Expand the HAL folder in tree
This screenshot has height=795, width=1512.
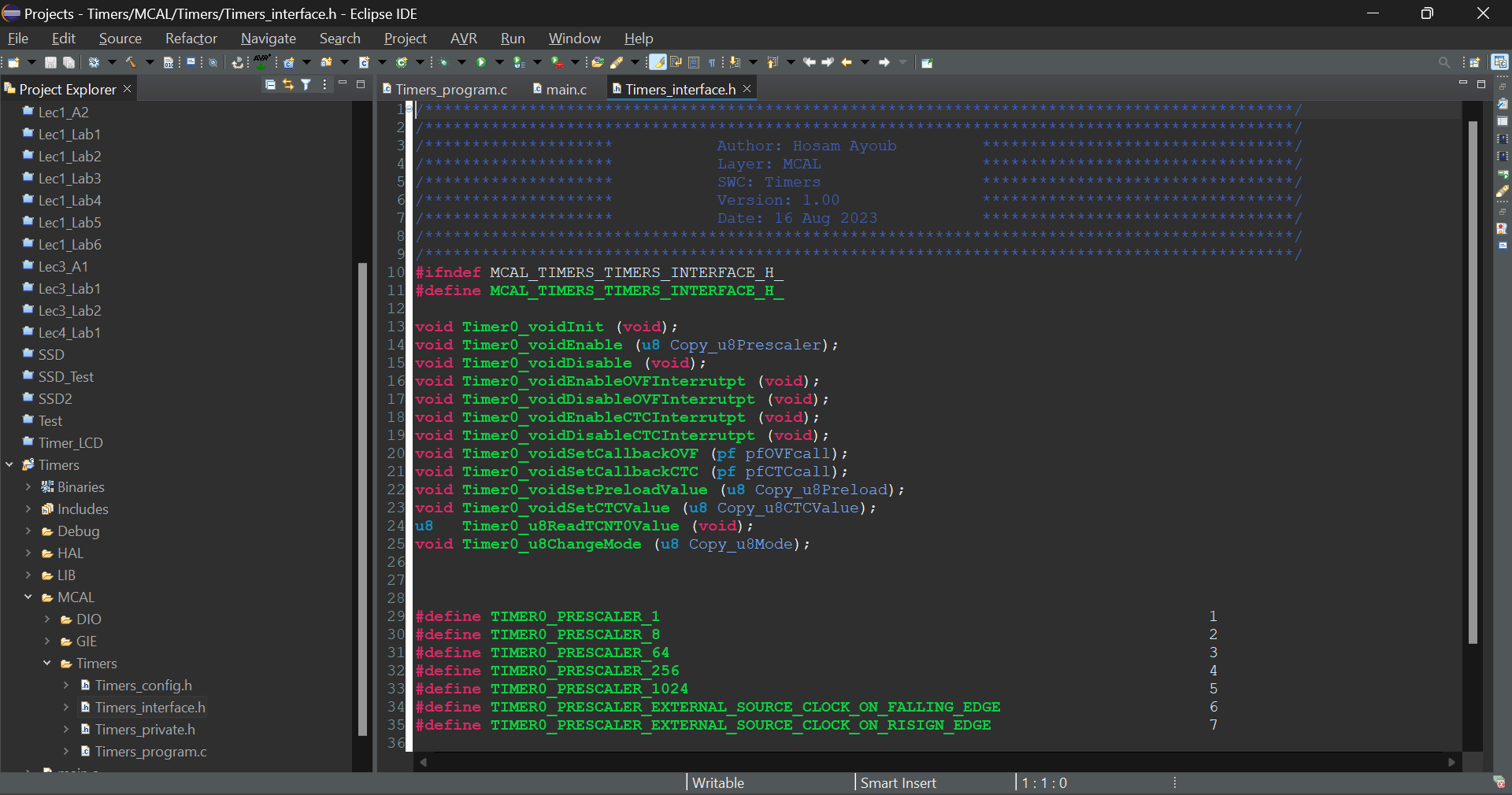point(28,553)
